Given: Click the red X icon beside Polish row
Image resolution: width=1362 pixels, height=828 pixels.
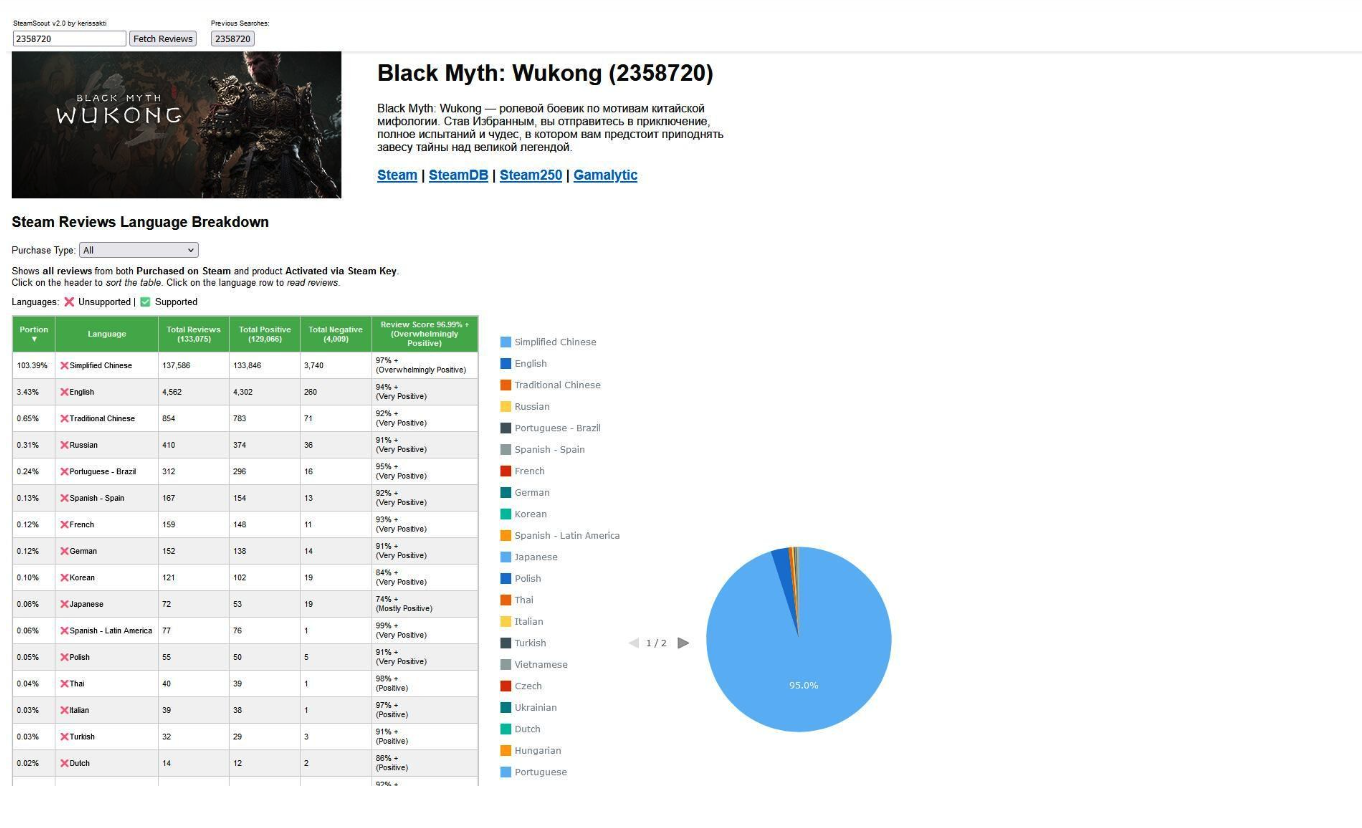Looking at the screenshot, I should pyautogui.click(x=64, y=657).
